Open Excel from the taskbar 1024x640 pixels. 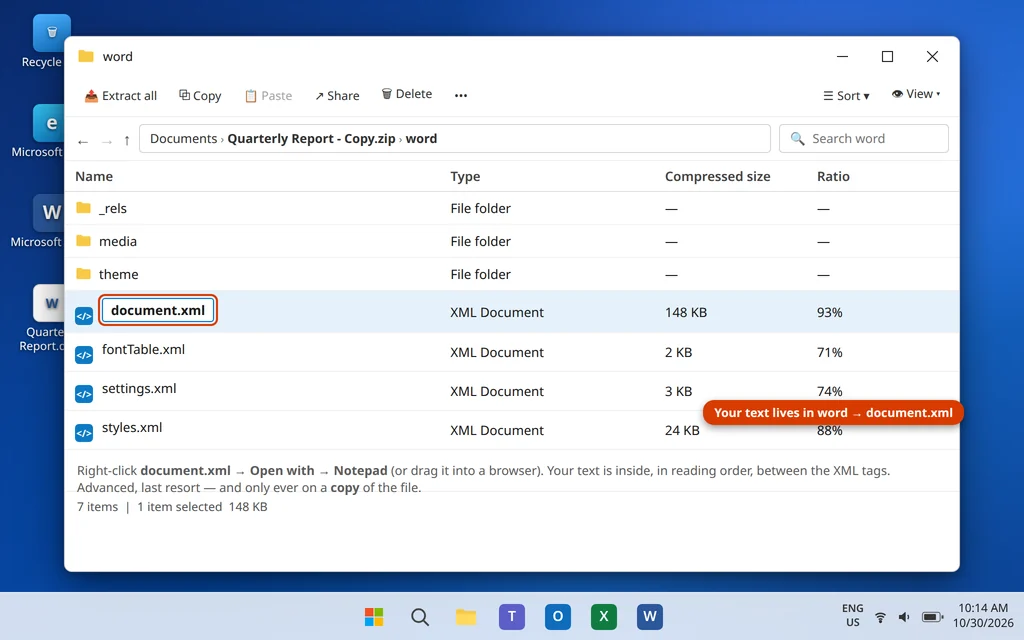coord(603,616)
